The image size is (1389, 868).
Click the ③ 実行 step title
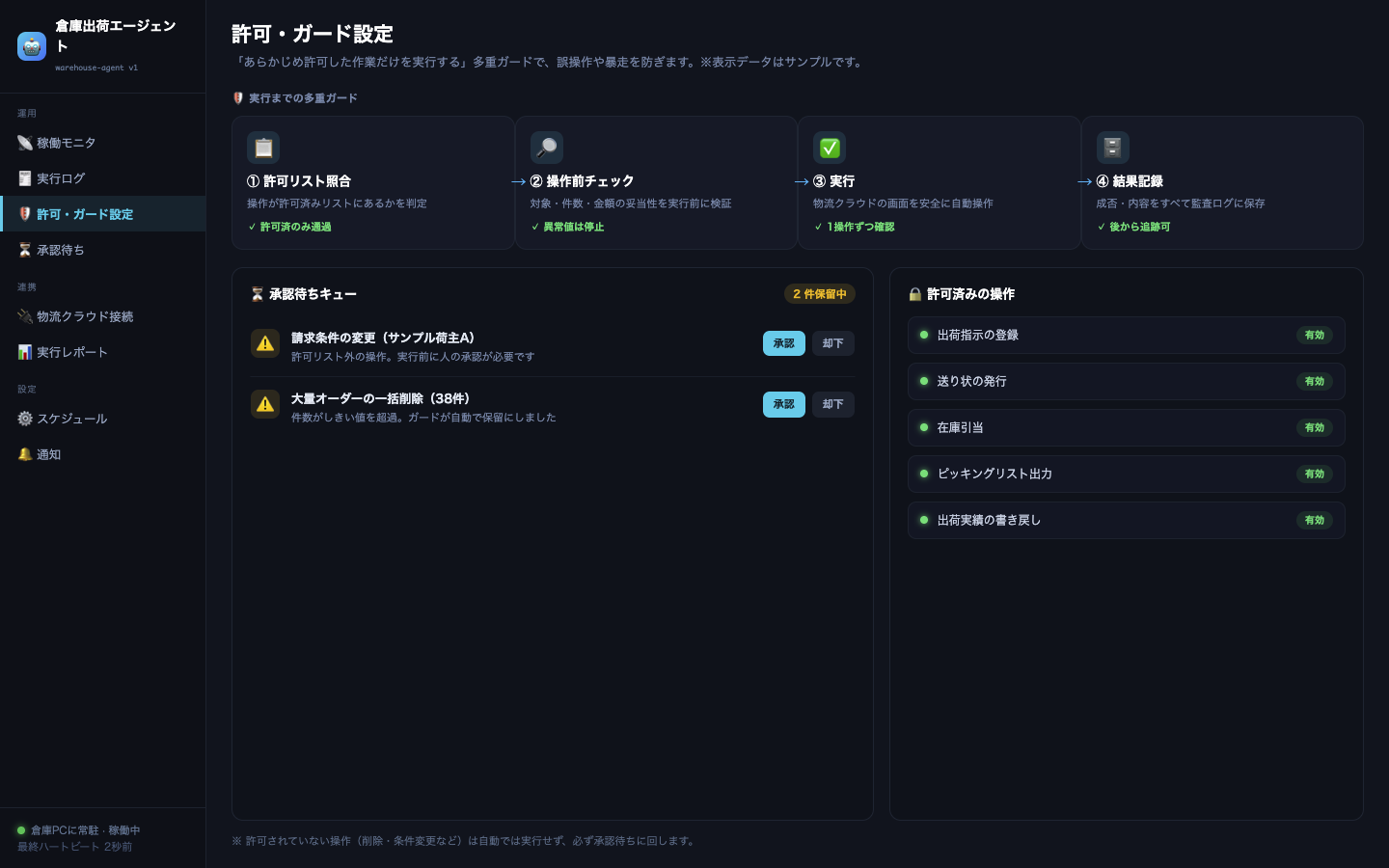[834, 181]
